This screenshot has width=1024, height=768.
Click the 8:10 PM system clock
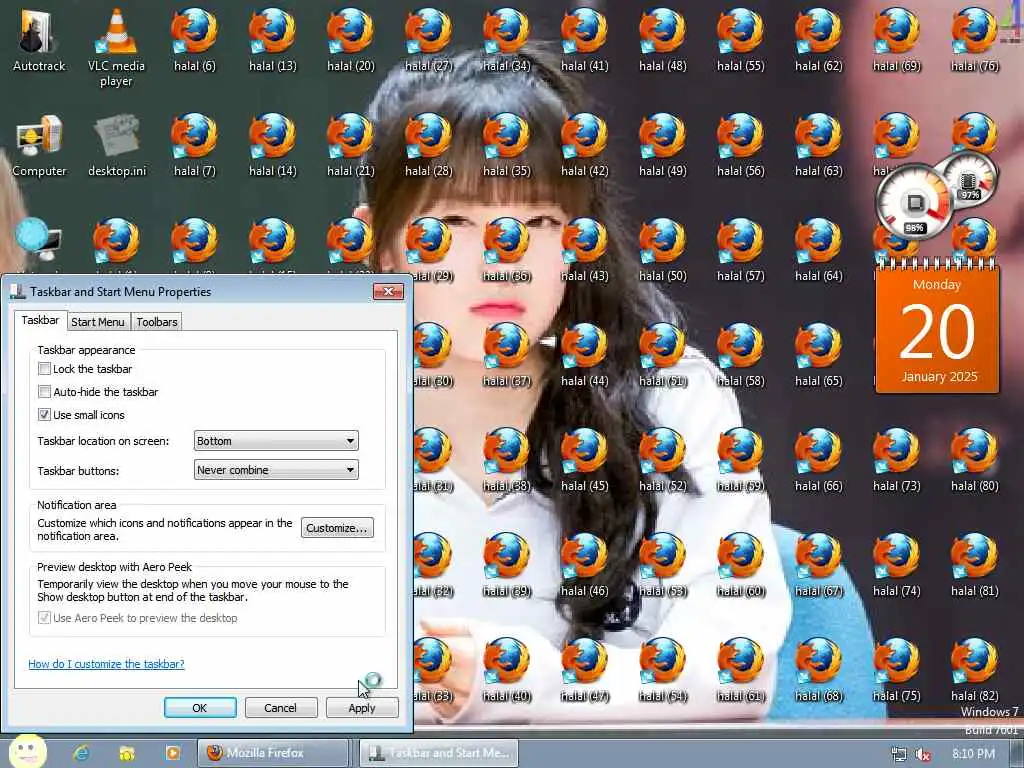973,754
